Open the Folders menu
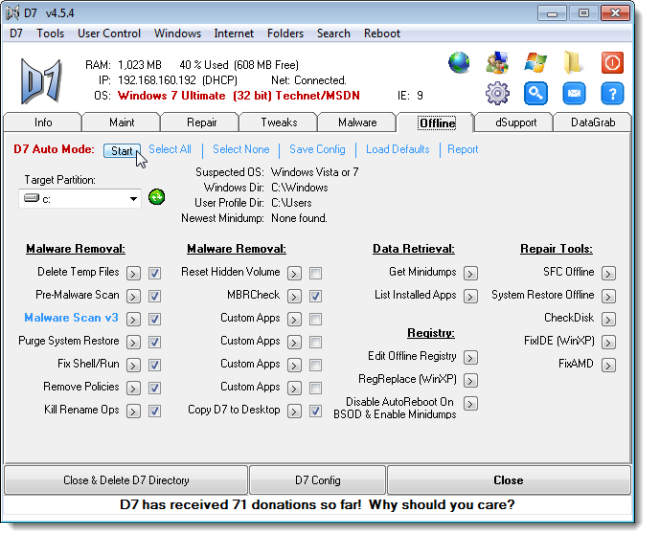This screenshot has height=538, width=650. [x=285, y=33]
